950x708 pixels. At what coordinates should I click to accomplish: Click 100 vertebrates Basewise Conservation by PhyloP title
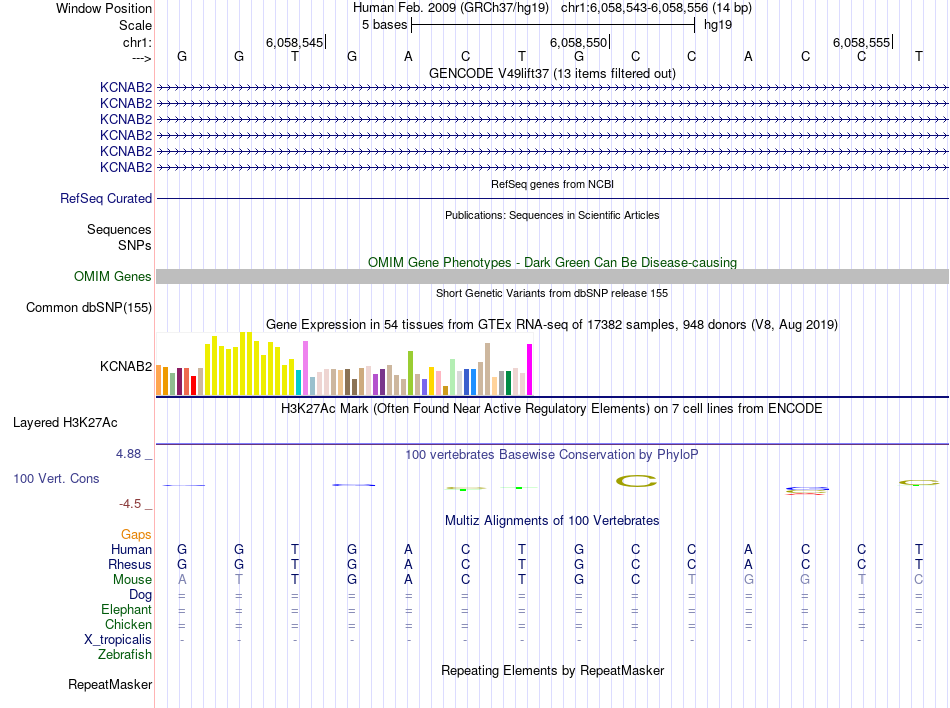pyautogui.click(x=552, y=454)
